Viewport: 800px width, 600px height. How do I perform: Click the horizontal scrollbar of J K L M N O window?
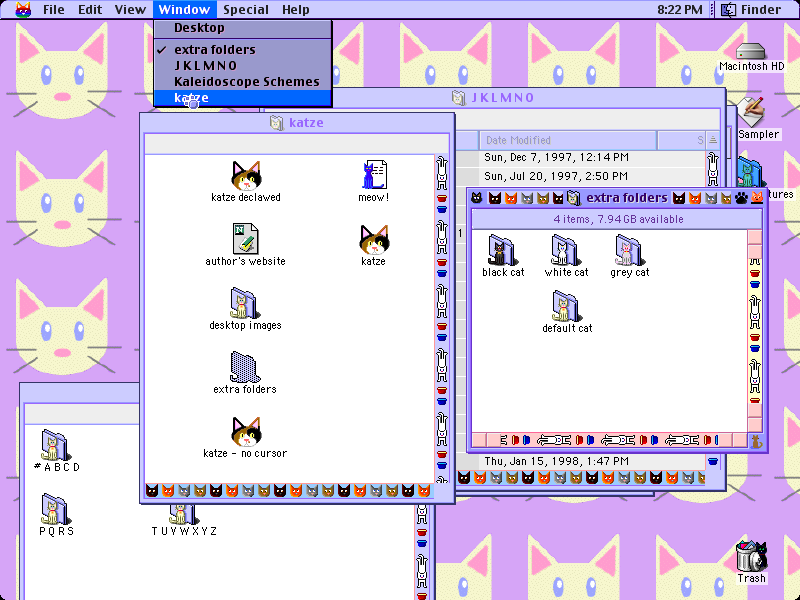coord(581,478)
